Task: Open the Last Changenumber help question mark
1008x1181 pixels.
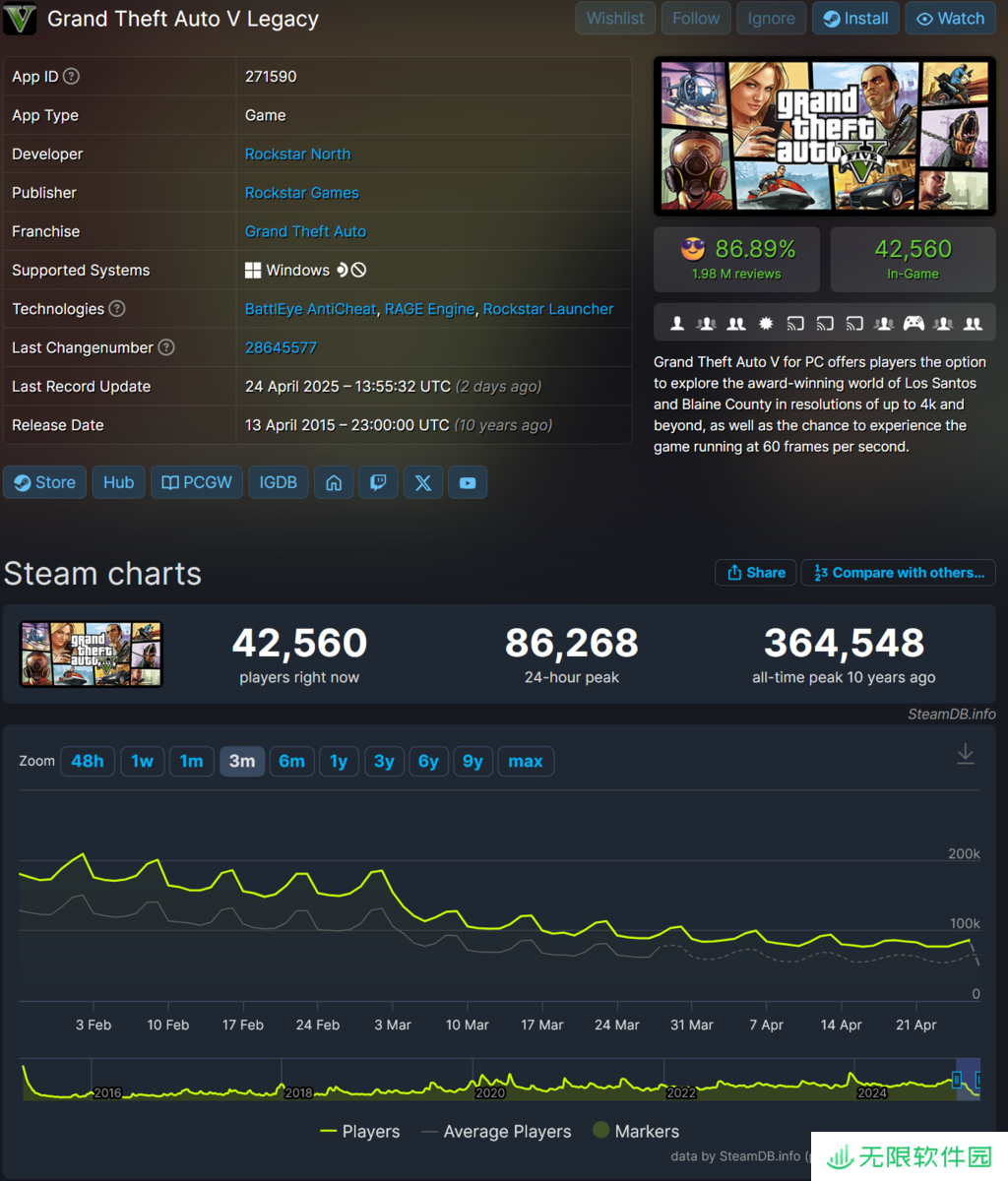Action: (x=166, y=346)
